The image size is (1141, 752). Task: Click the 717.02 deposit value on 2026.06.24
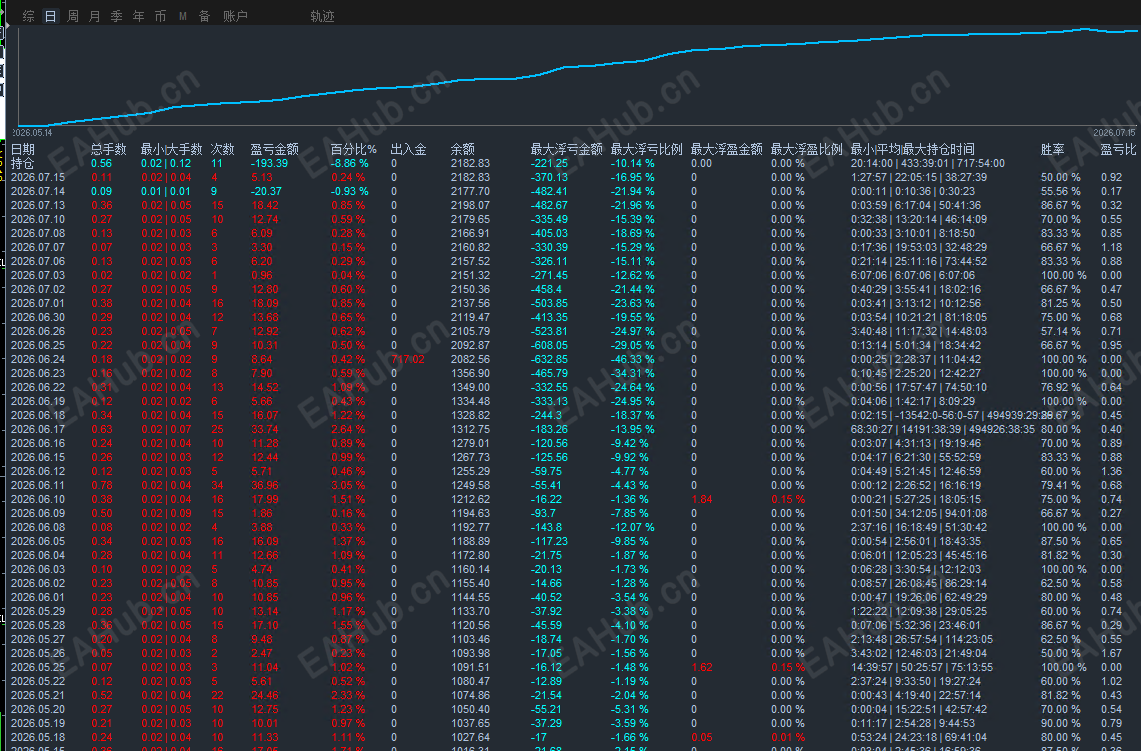[408, 360]
